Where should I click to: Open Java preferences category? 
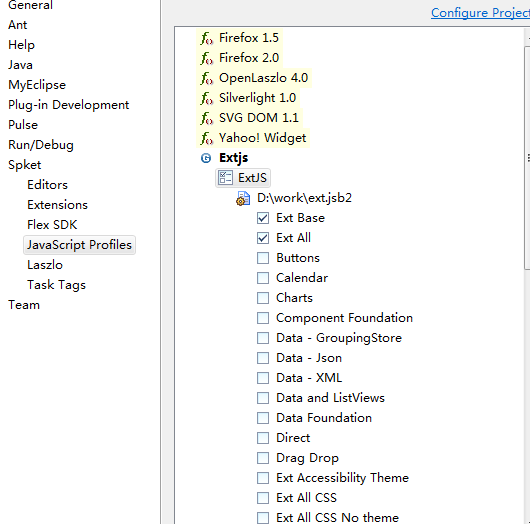20,65
